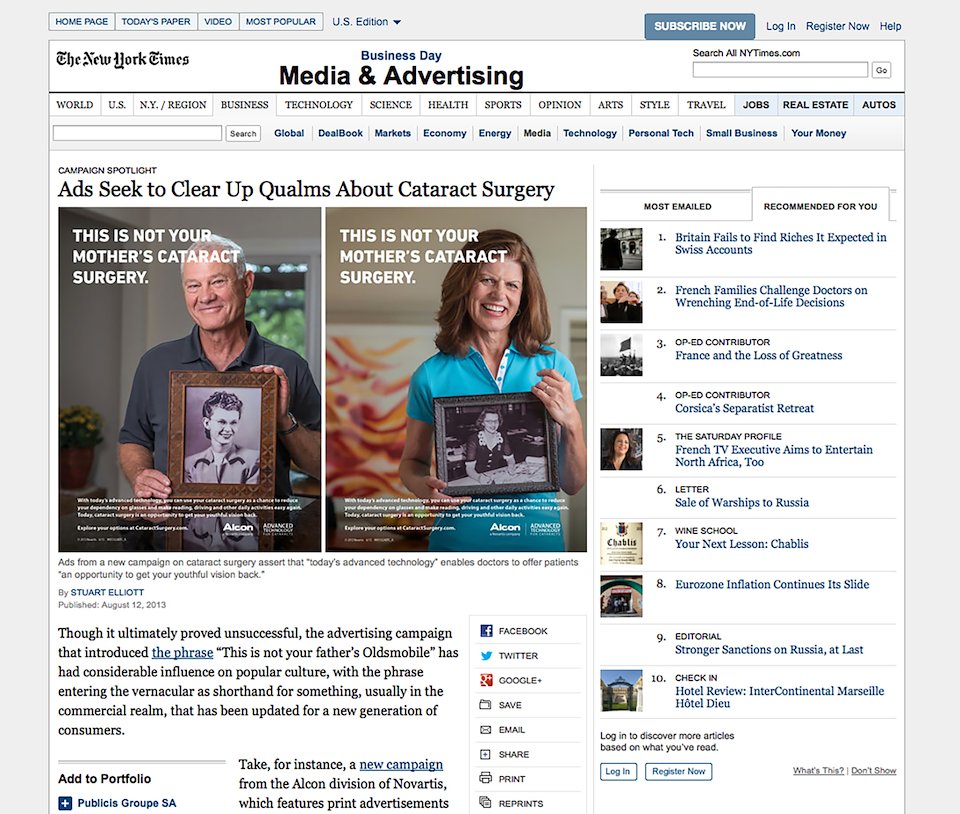960x814 pixels.
Task: Share article via Facebook icon
Action: (x=486, y=631)
